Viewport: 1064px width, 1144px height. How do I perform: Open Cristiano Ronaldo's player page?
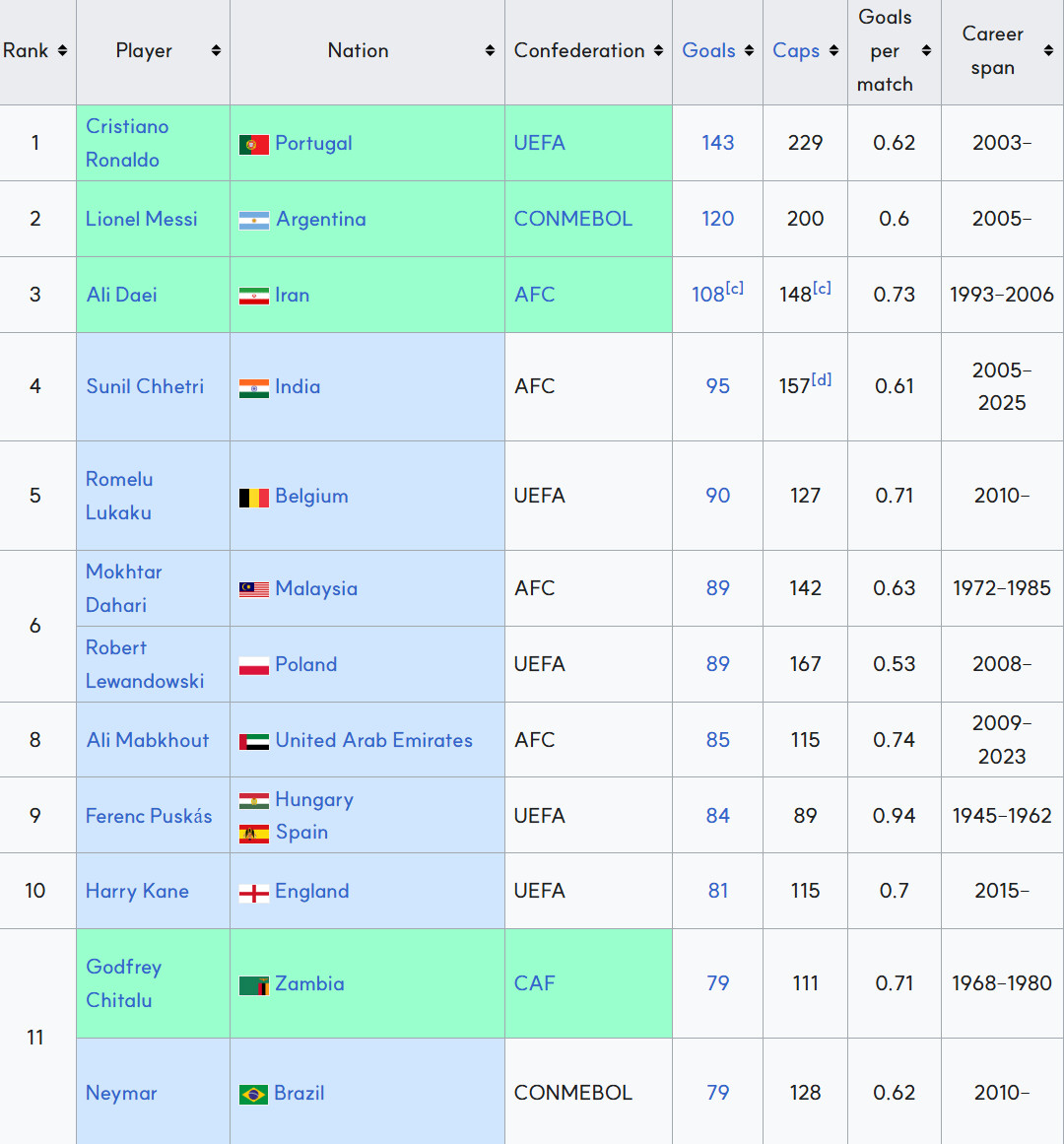127,143
